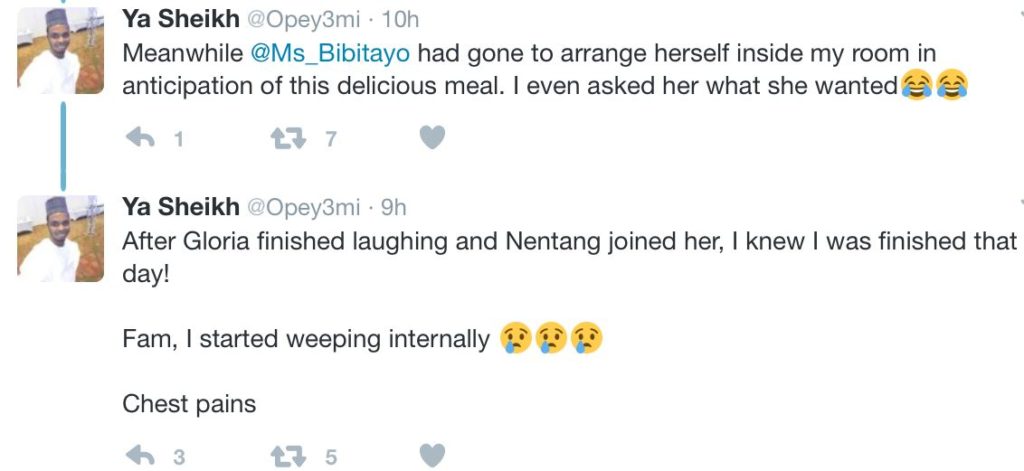Click Ya Sheikh's avatar on the 9h tweet
The height and width of the screenshot is (471, 1024).
point(61,238)
